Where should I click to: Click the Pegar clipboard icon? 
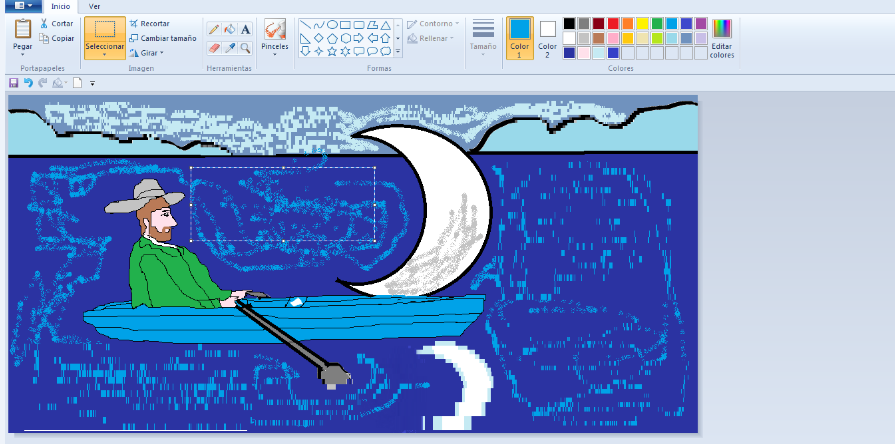(23, 29)
